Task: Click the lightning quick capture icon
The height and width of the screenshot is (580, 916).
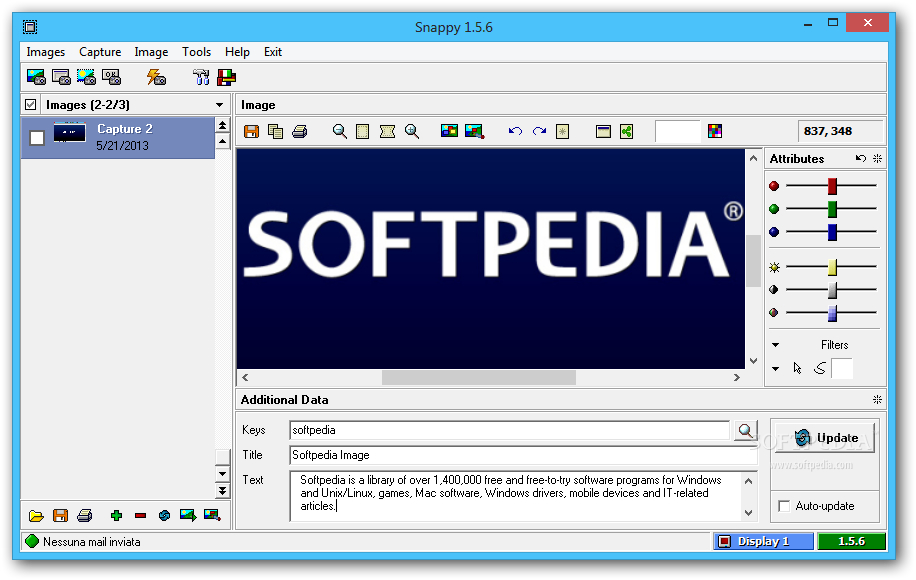Action: 156,77
